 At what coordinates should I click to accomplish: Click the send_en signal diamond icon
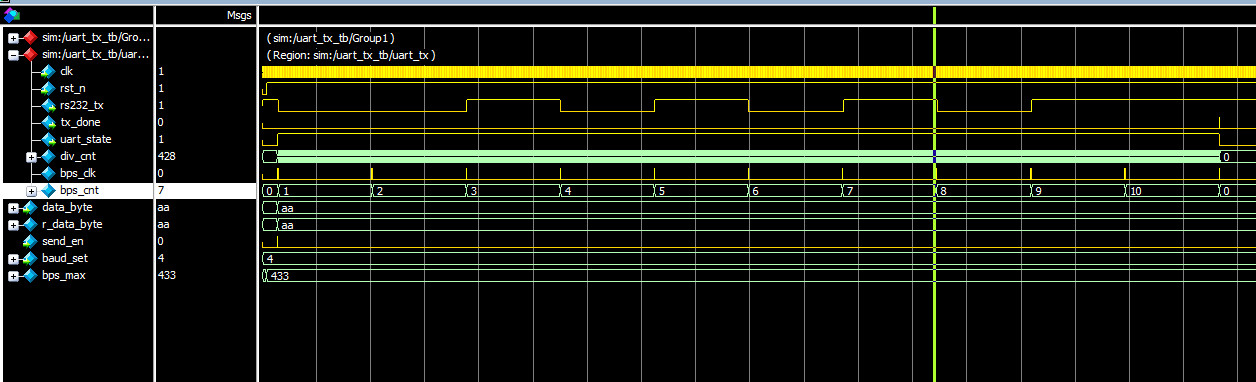tap(30, 241)
